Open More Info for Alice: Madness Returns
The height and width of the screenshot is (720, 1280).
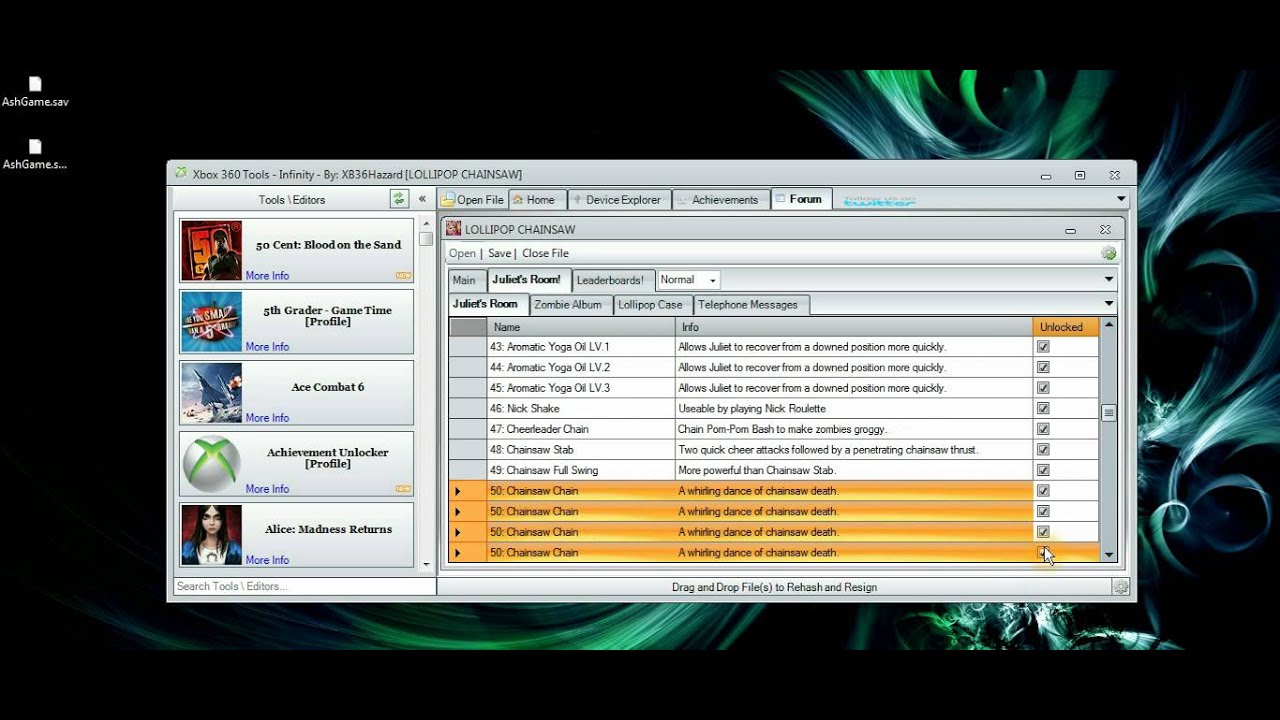coord(267,560)
